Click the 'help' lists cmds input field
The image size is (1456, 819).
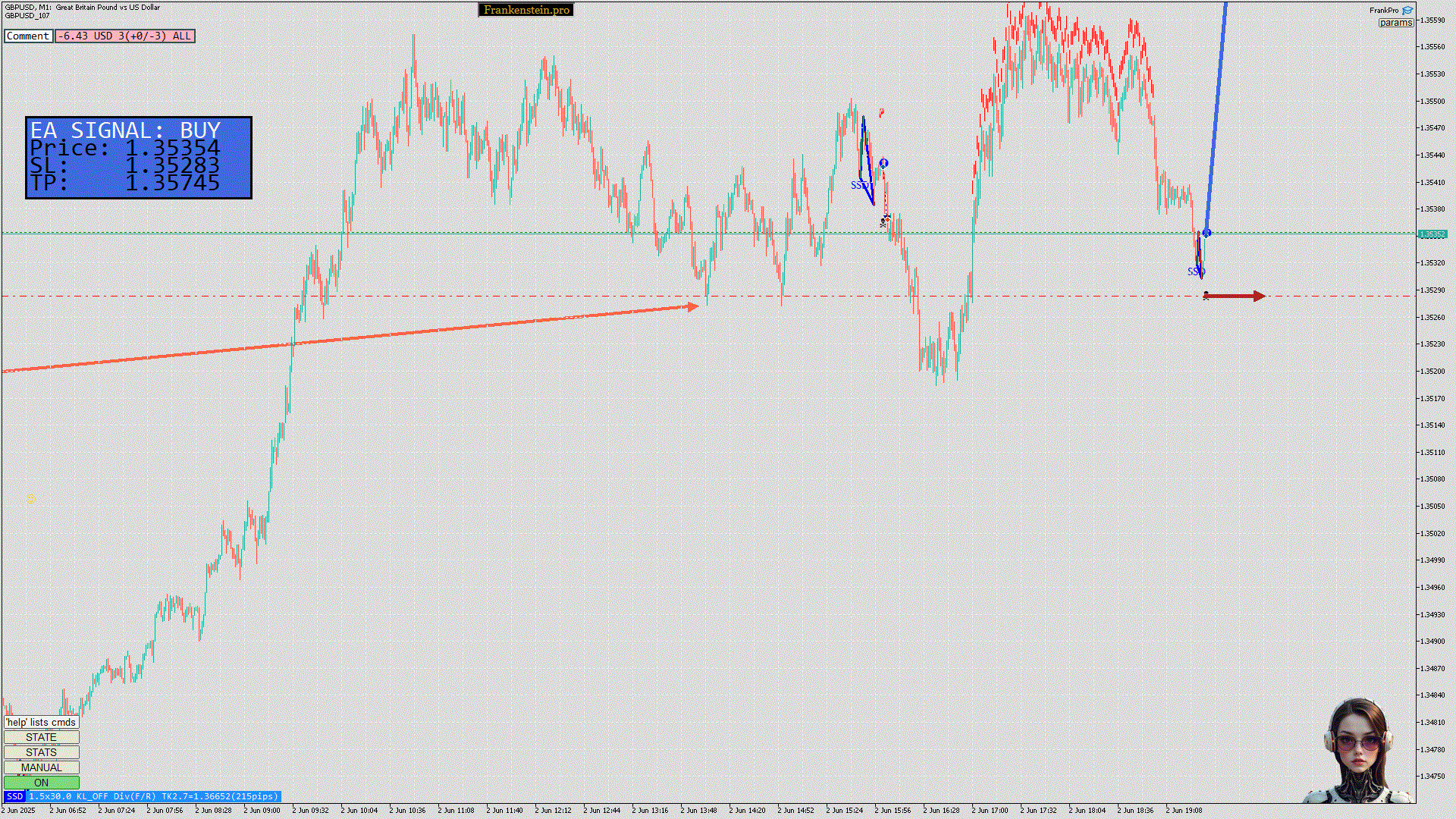click(x=41, y=722)
